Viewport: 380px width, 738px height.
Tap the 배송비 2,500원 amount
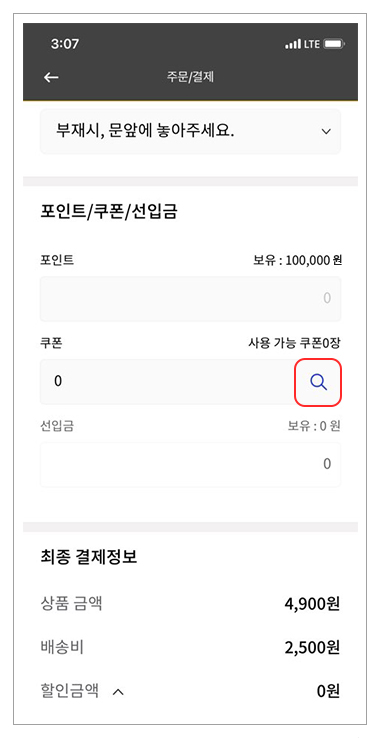pyautogui.click(x=312, y=648)
